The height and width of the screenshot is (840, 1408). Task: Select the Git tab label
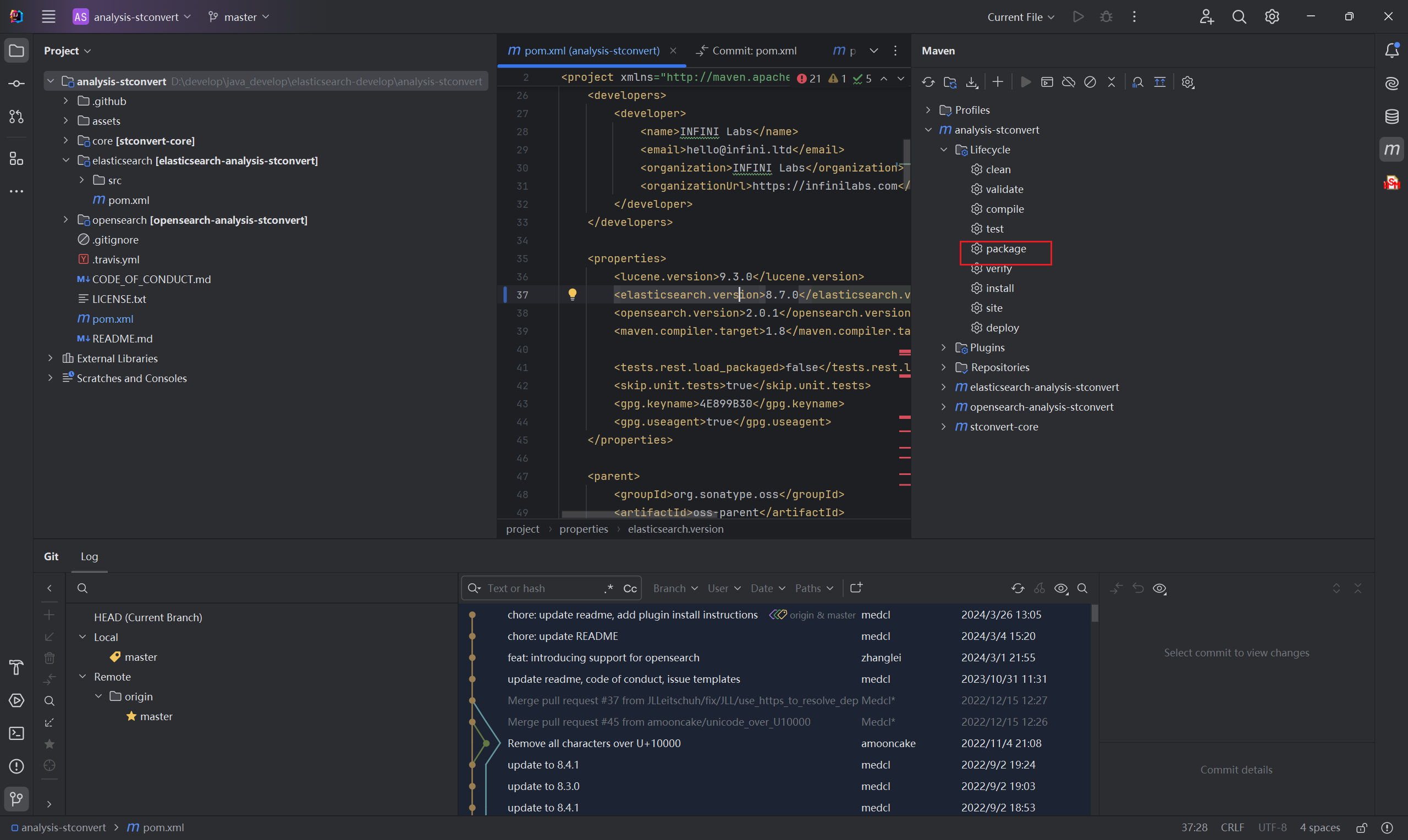tap(51, 556)
